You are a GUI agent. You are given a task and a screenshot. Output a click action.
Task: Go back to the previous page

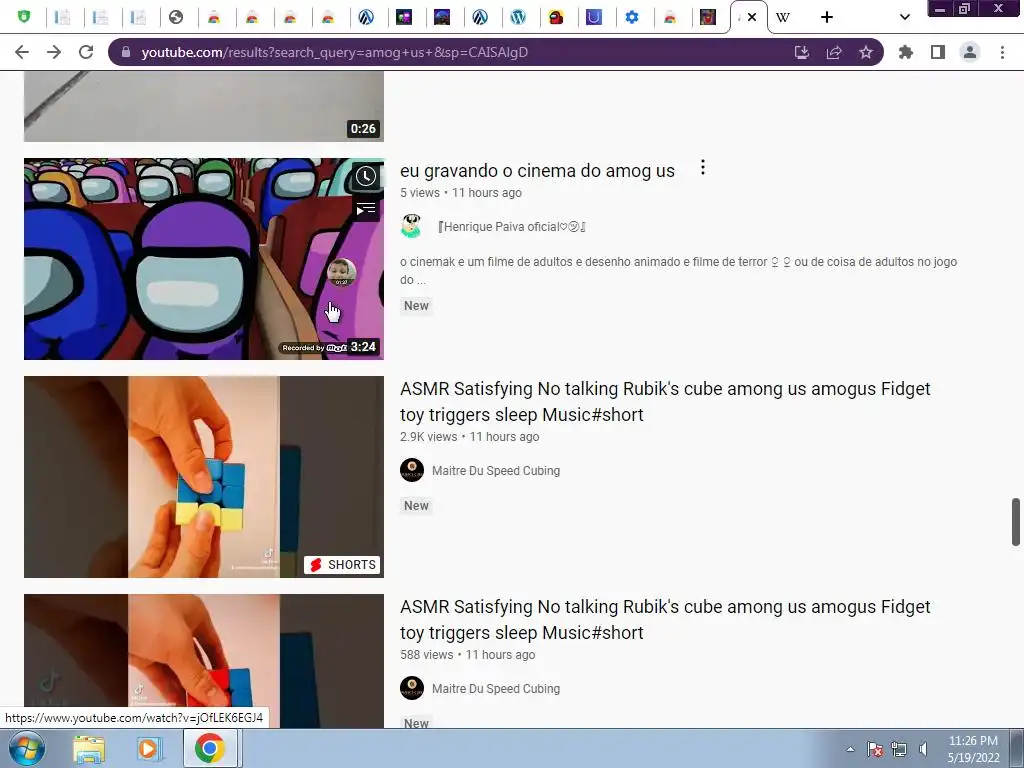pyautogui.click(x=22, y=52)
